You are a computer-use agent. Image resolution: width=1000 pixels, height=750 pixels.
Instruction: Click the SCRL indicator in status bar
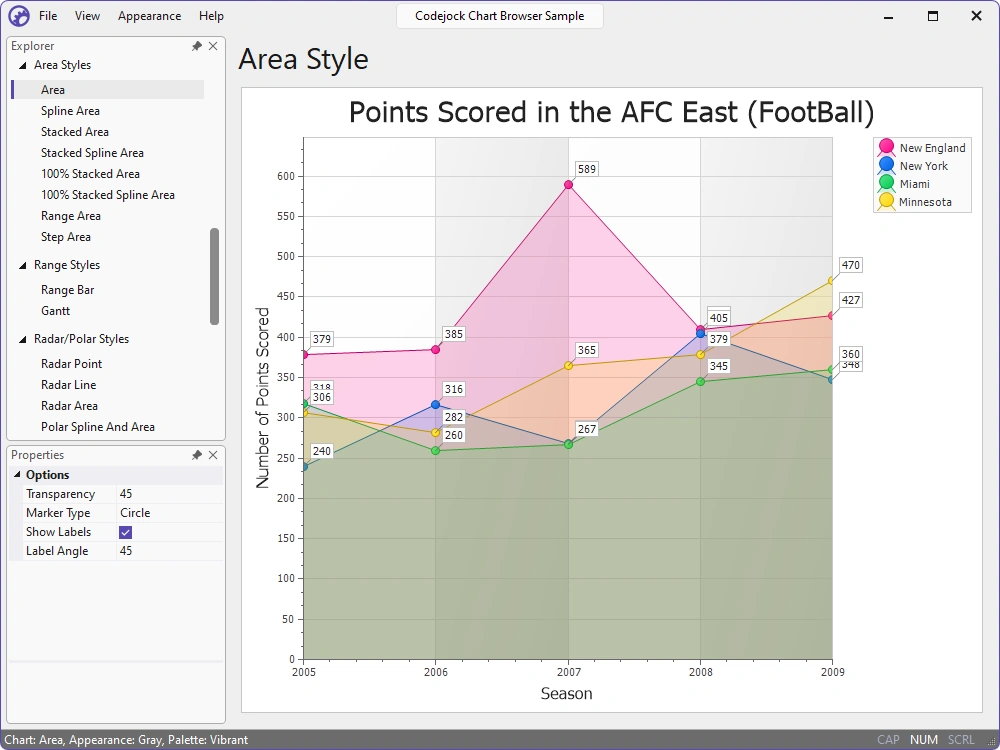[961, 740]
